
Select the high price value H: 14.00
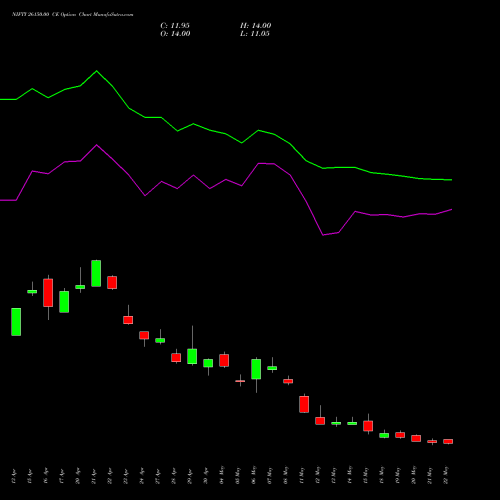click(x=256, y=26)
